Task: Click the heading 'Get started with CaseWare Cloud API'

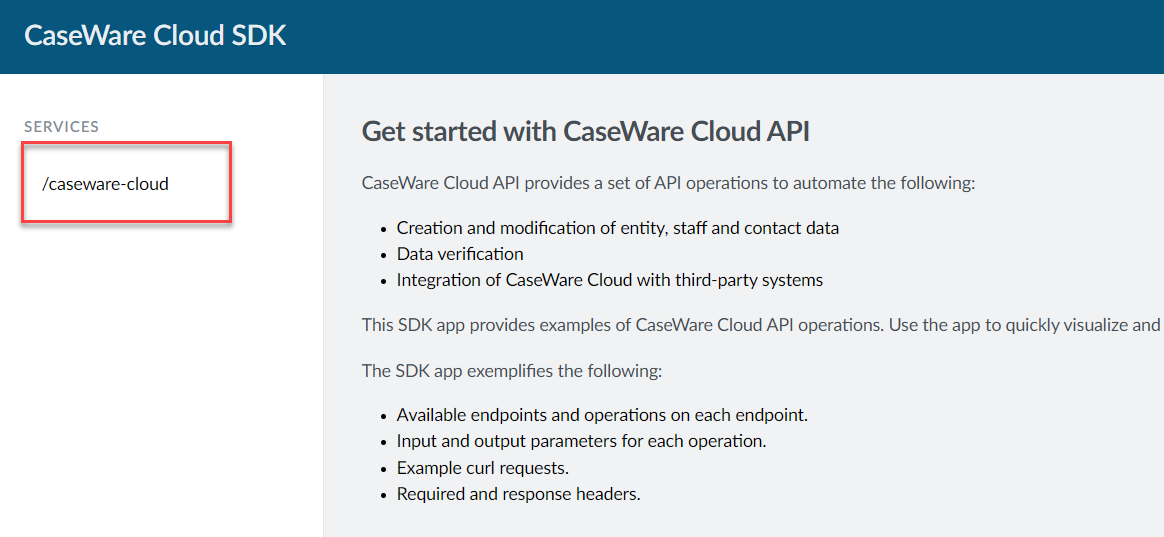Action: [x=586, y=131]
